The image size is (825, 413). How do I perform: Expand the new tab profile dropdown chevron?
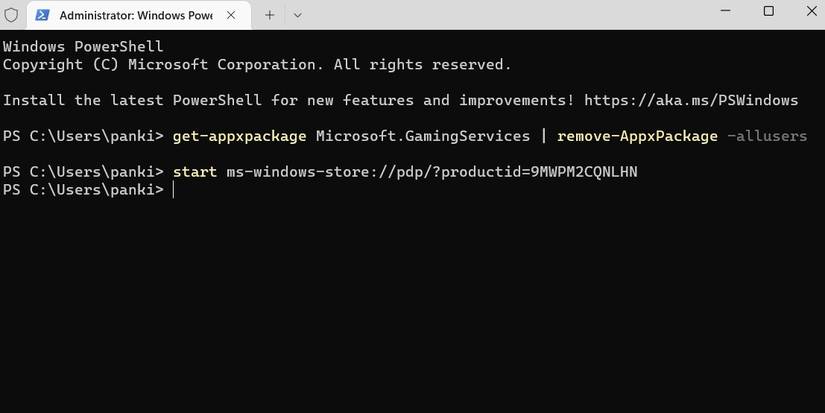pos(297,15)
